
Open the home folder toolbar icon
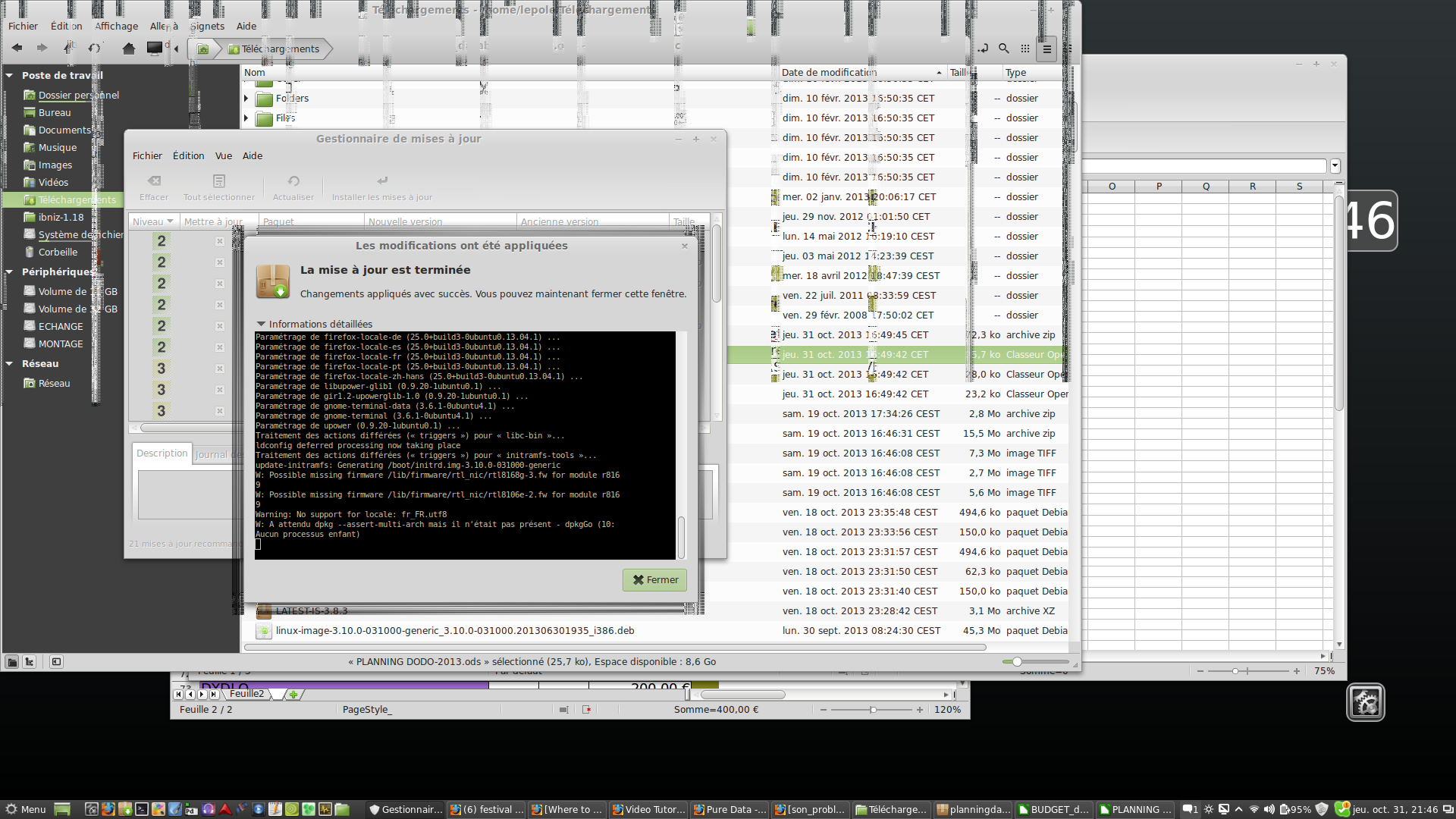(x=128, y=49)
